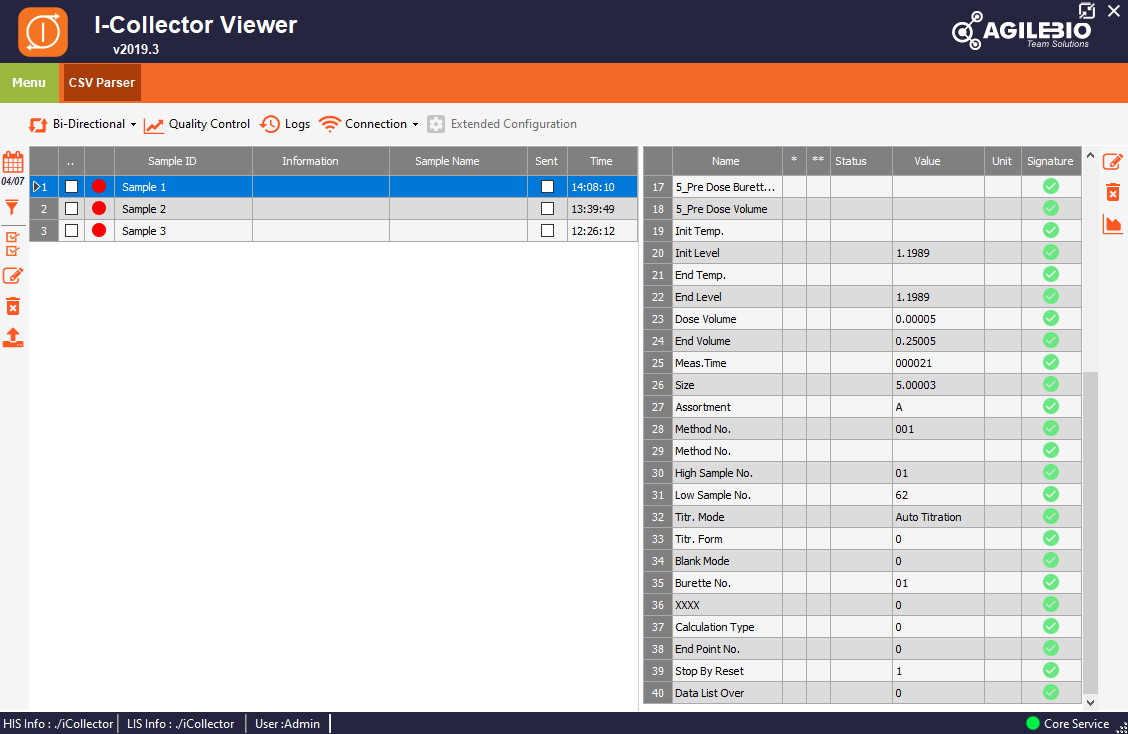Screen dimensions: 1128x734
Task: Click the results chart icon in right sidebar
Action: [1112, 224]
